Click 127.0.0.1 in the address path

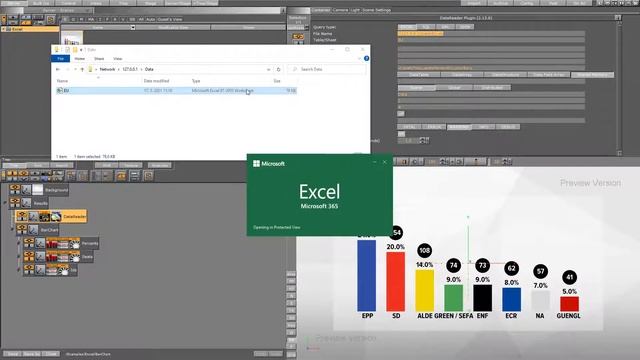click(x=130, y=69)
